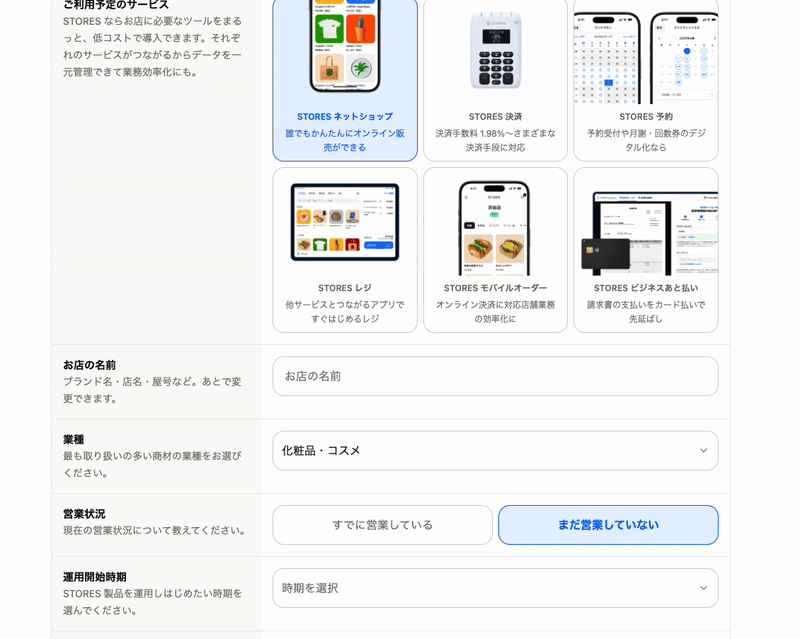Click the calendar phones image in STORES 予約
The width and height of the screenshot is (800, 639).
[646, 56]
